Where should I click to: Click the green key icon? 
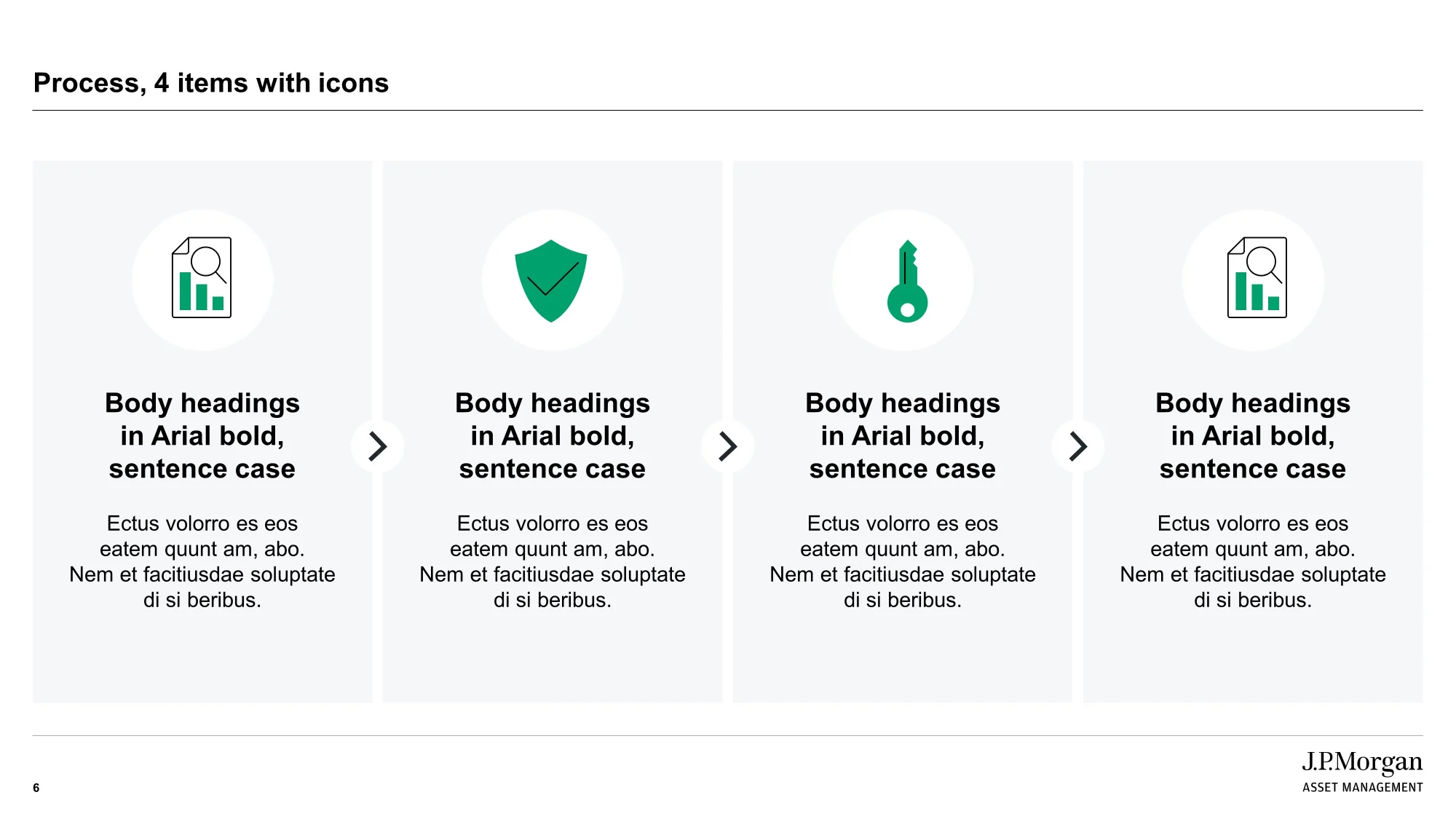[907, 281]
